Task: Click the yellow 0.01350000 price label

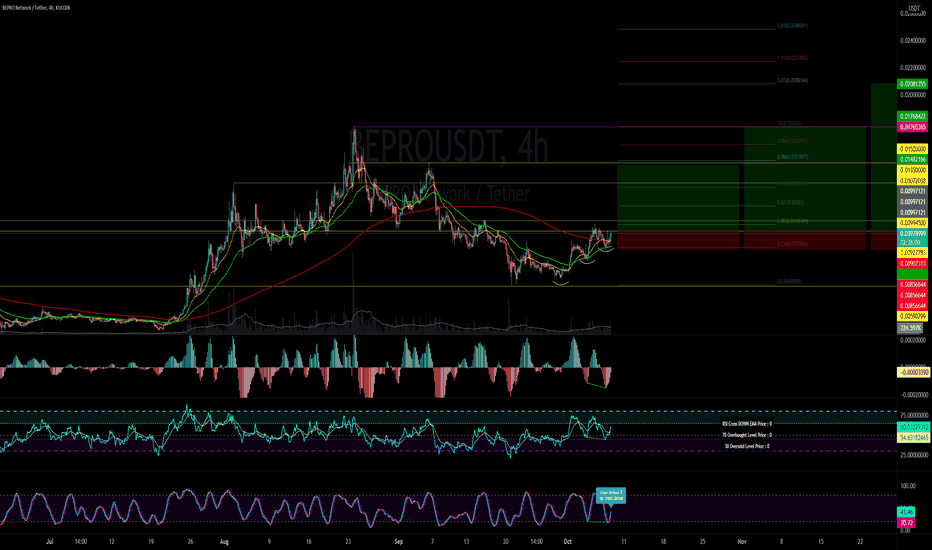Action: (912, 170)
